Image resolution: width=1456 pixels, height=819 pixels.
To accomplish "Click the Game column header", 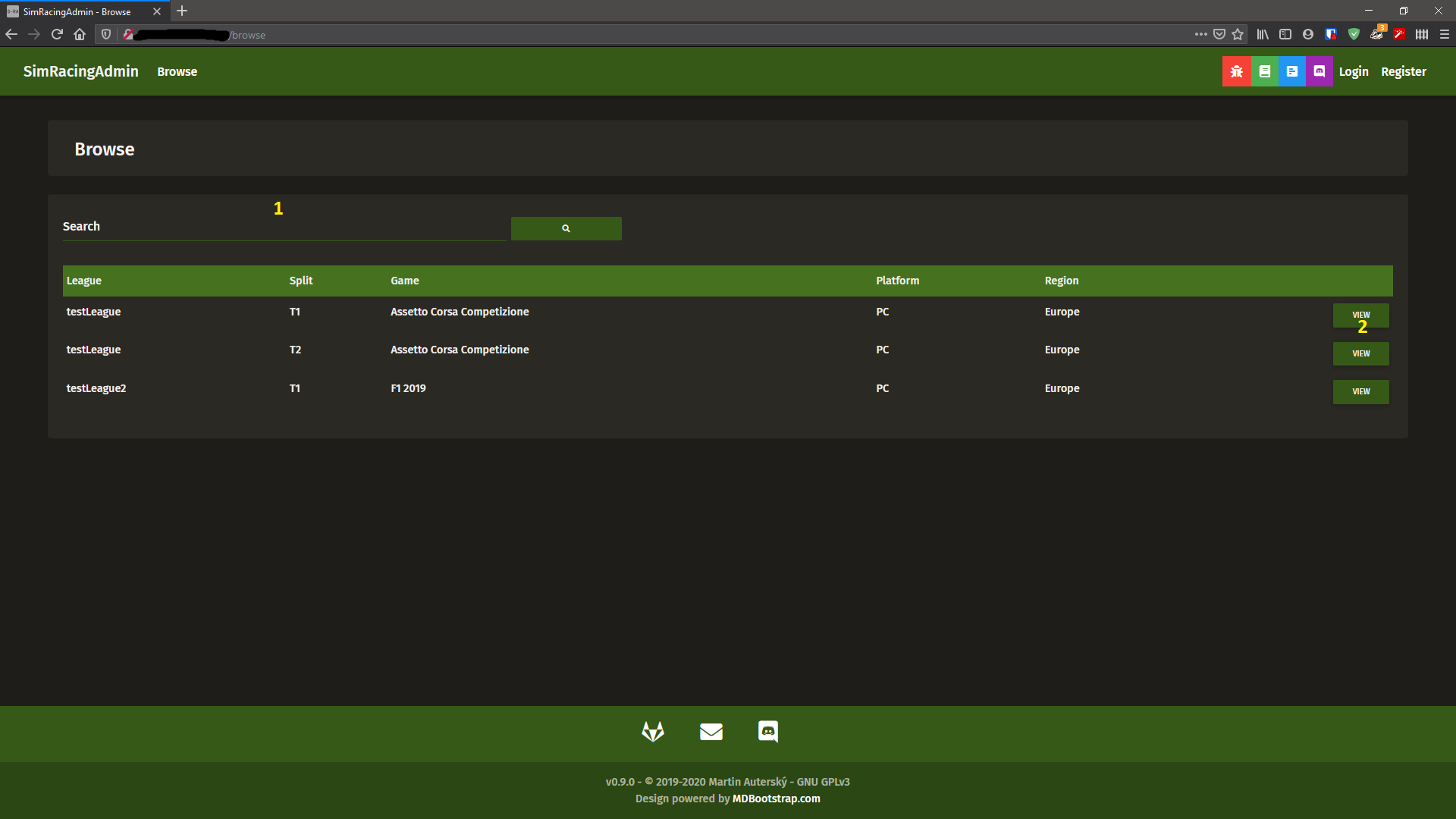I will [405, 281].
